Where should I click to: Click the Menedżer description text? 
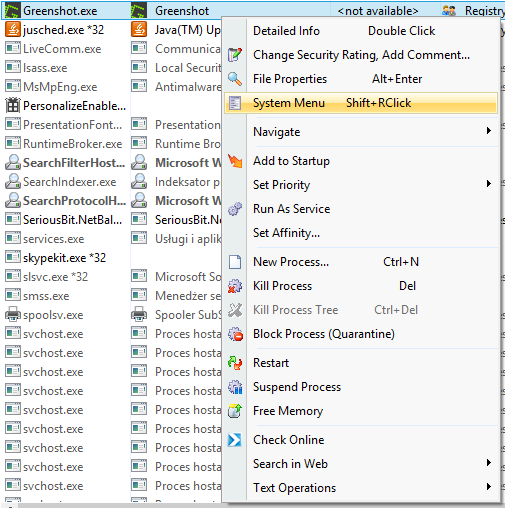click(x=188, y=296)
